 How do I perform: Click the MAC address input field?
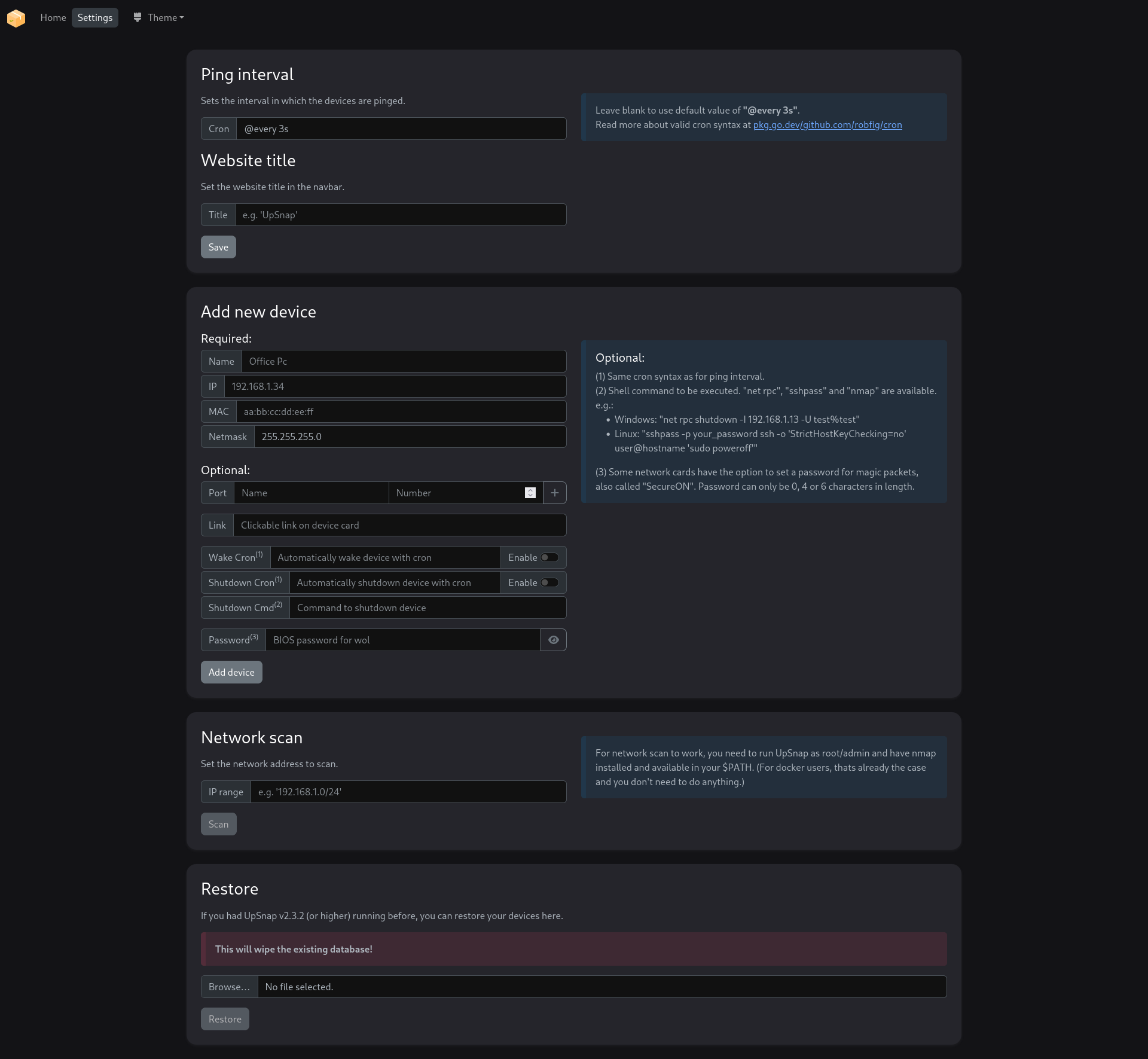tap(401, 411)
